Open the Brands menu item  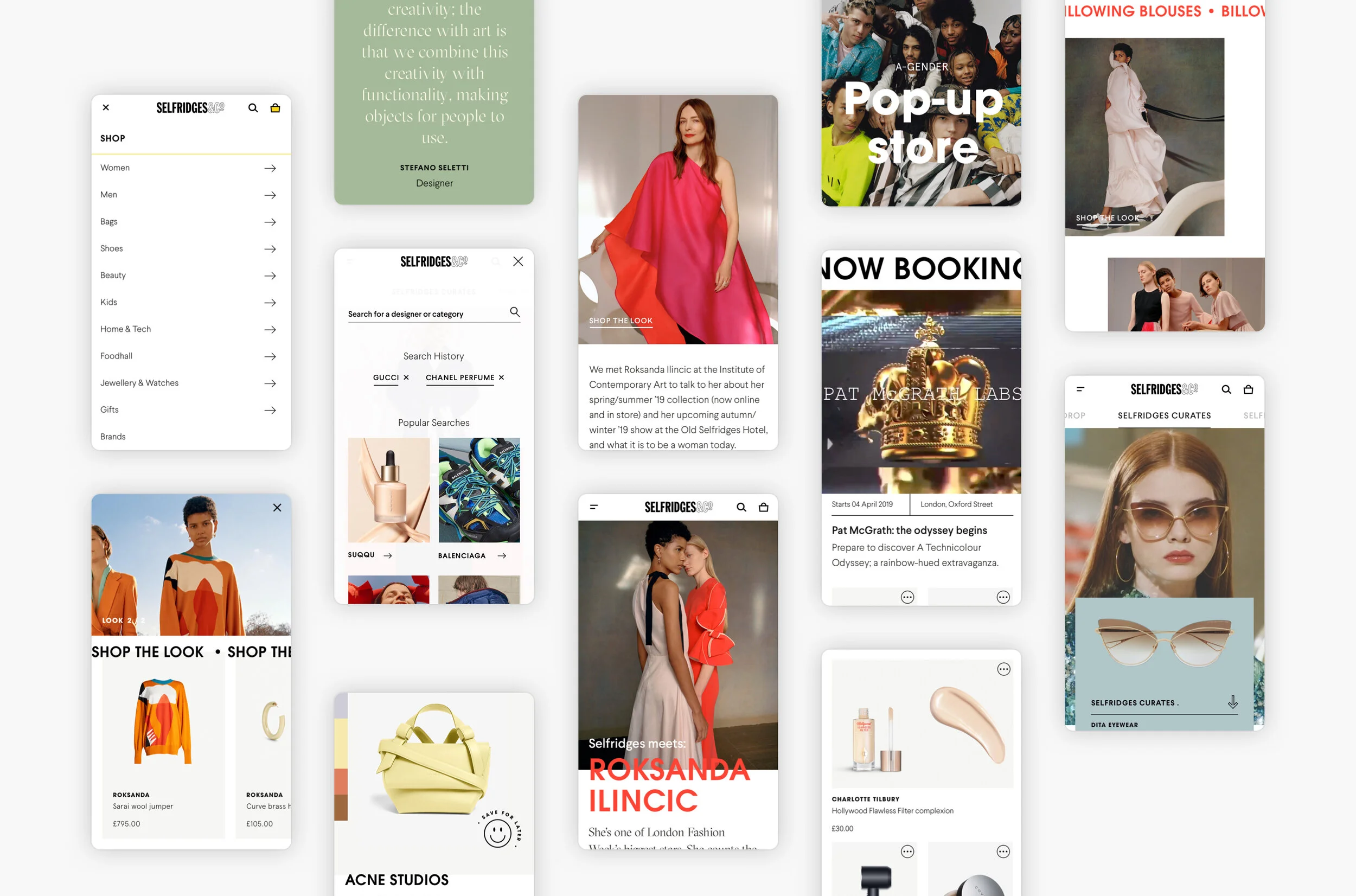point(113,437)
